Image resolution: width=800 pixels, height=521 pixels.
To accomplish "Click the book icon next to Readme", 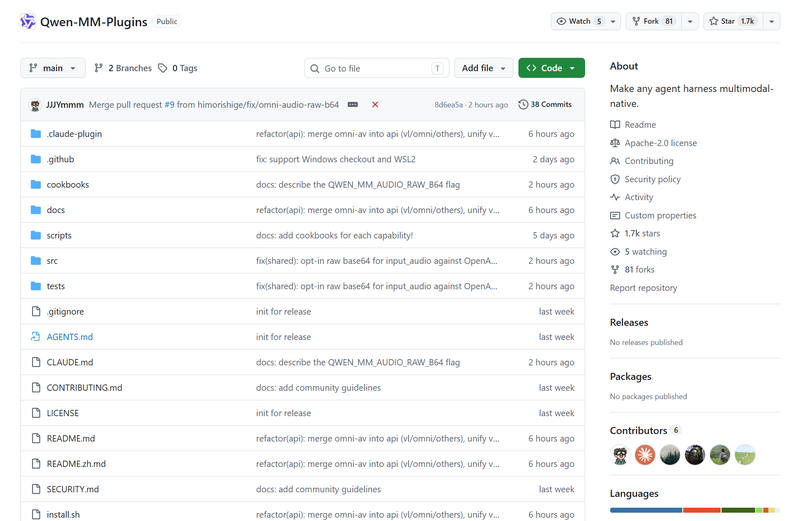I will click(615, 125).
